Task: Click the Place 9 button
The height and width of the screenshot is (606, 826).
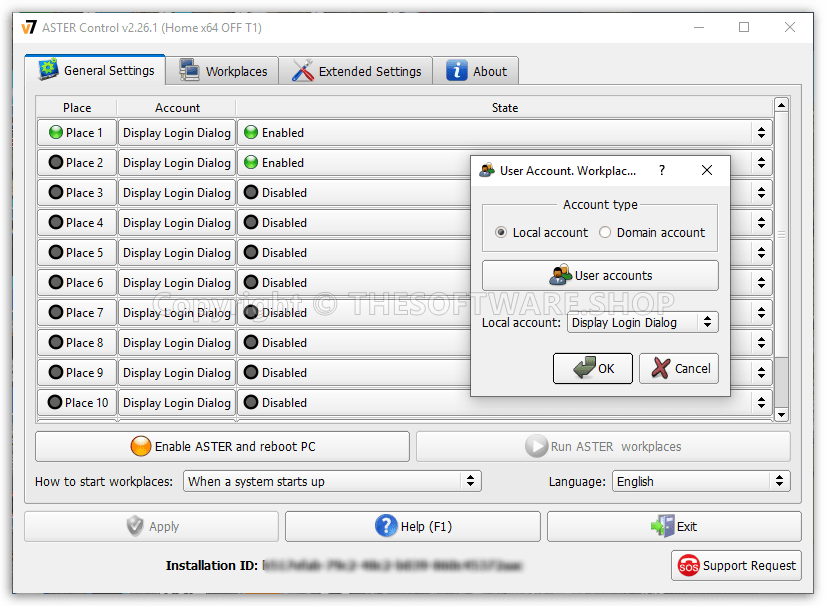Action: pyautogui.click(x=76, y=373)
